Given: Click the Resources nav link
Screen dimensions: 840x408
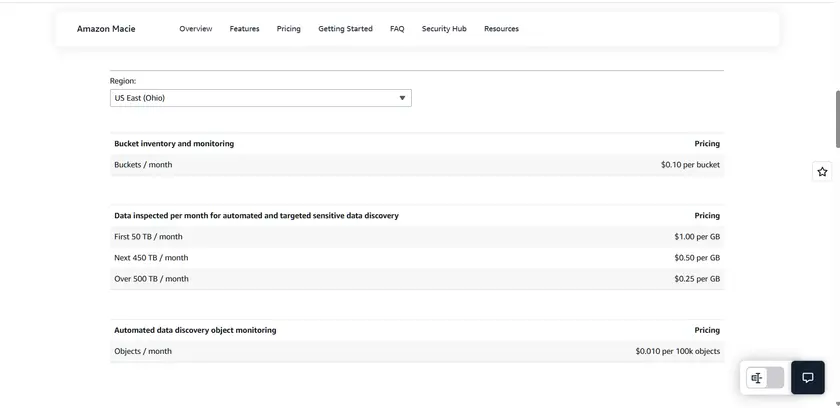Looking at the screenshot, I should click(501, 29).
